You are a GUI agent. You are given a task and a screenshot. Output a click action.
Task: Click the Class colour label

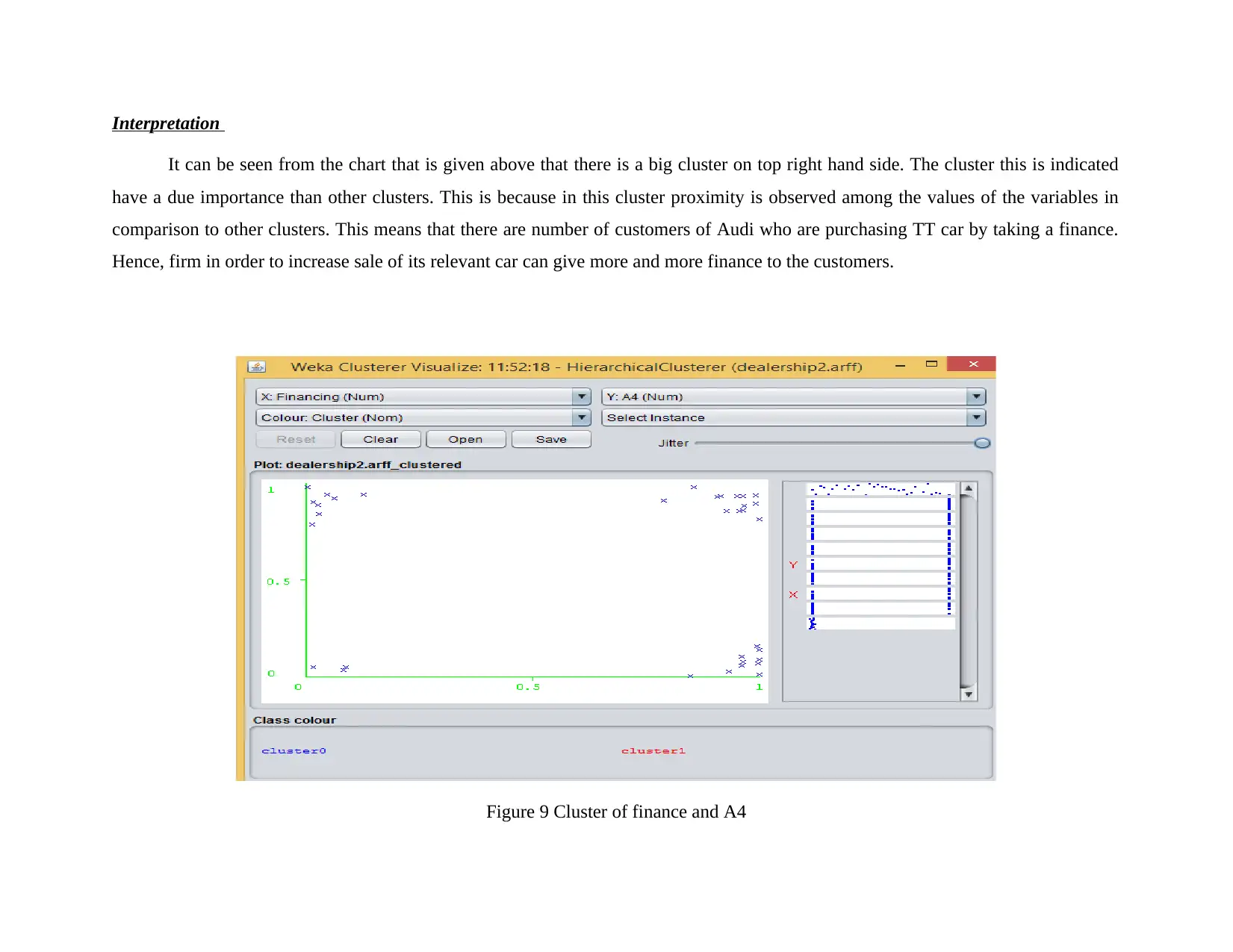(x=295, y=720)
